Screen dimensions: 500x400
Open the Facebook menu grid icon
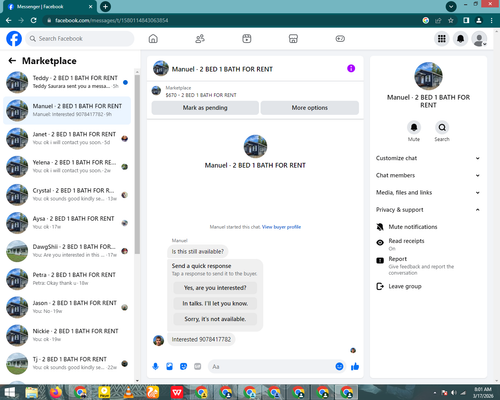coord(442,39)
